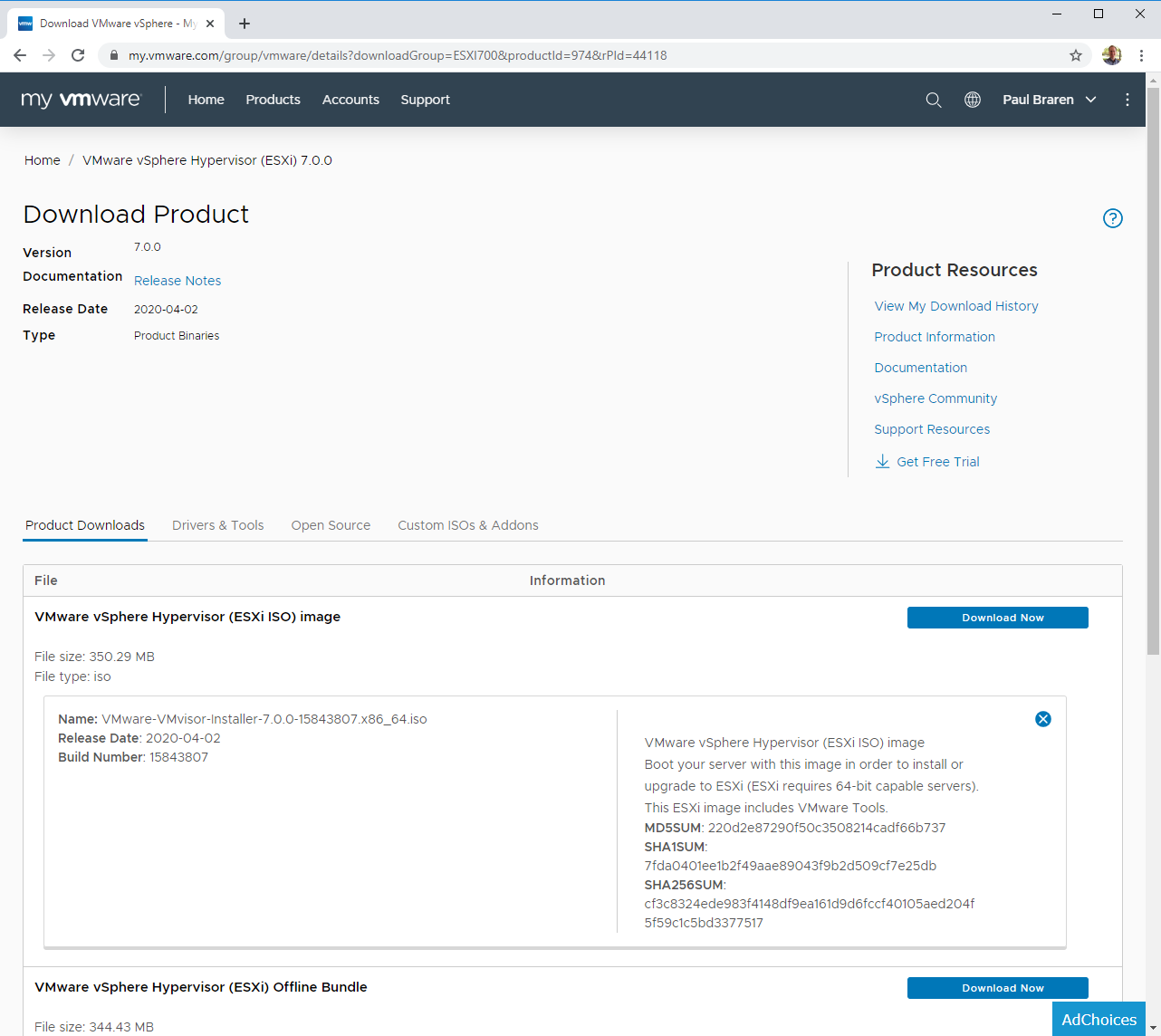Screen dimensions: 1161x1036
Task: Expand the Paul Braren account dropdown
Action: pos(1050,100)
